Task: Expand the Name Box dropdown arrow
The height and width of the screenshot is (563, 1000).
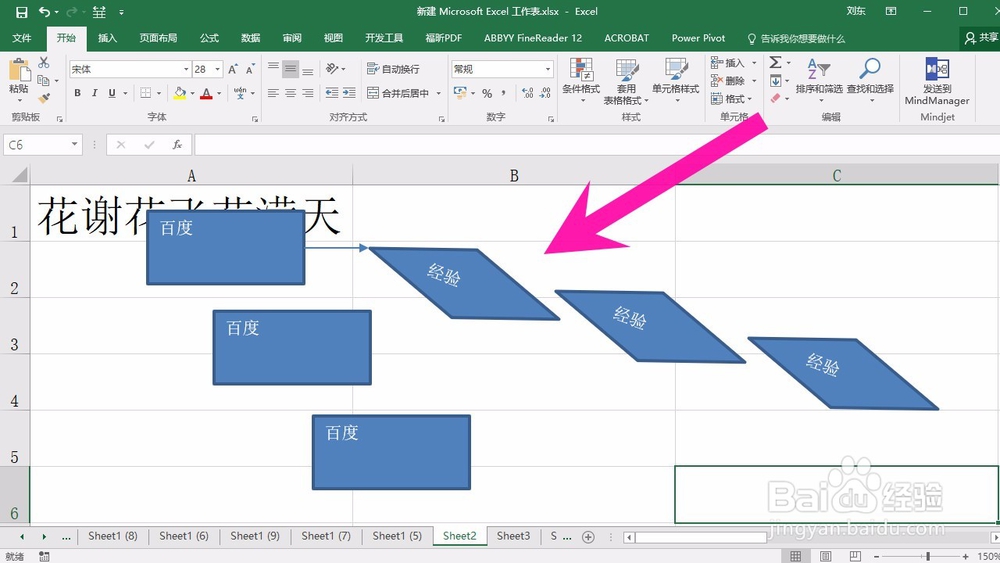Action: 75,145
